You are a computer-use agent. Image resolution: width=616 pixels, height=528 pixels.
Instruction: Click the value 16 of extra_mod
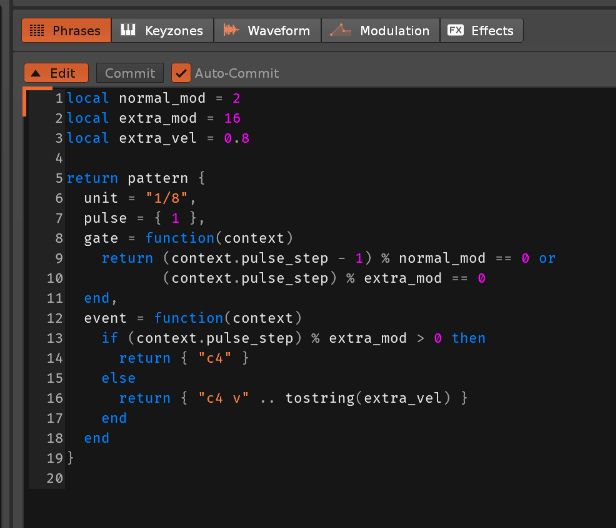232,118
